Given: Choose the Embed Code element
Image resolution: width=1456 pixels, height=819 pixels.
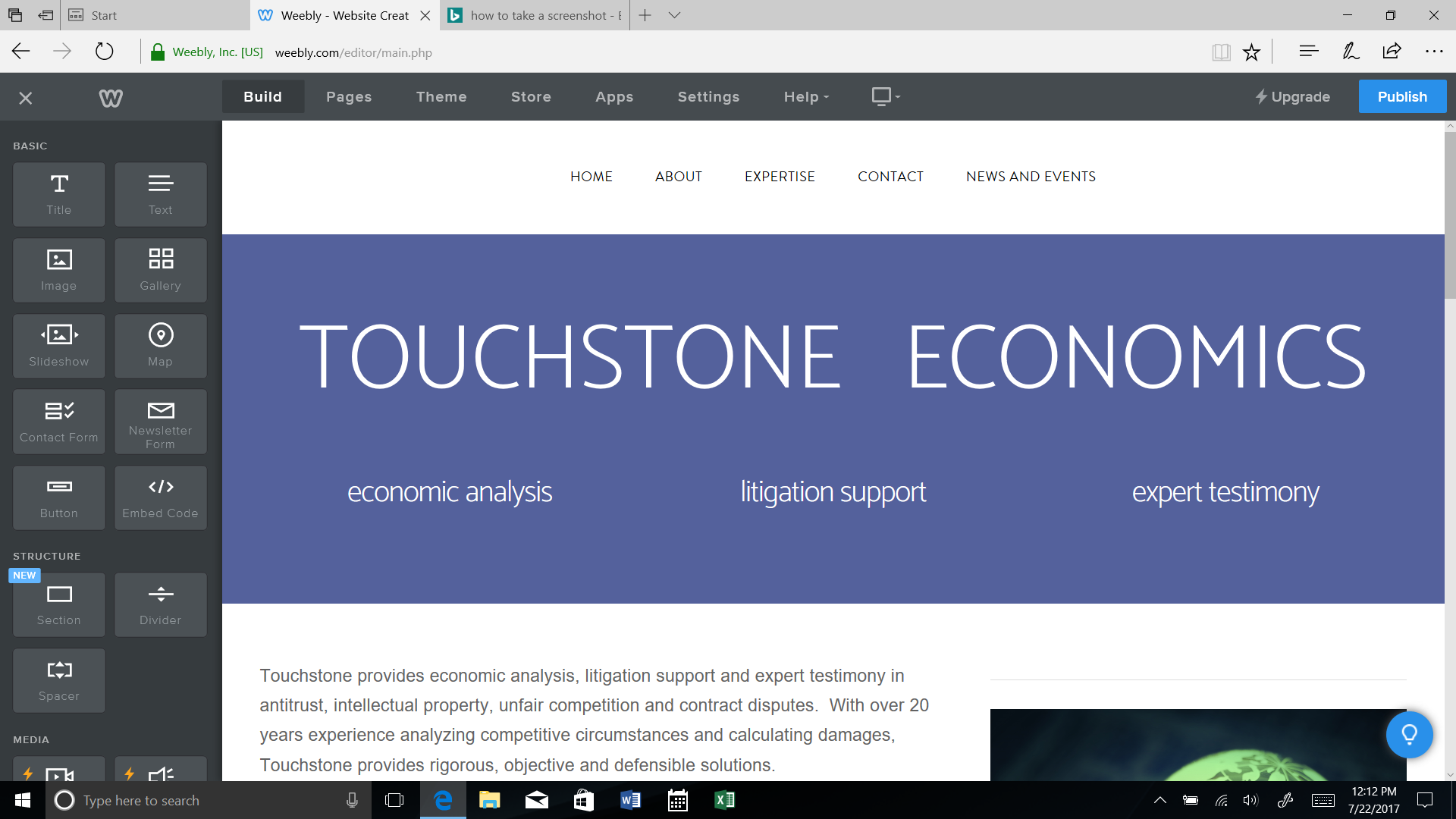Looking at the screenshot, I should tap(160, 497).
